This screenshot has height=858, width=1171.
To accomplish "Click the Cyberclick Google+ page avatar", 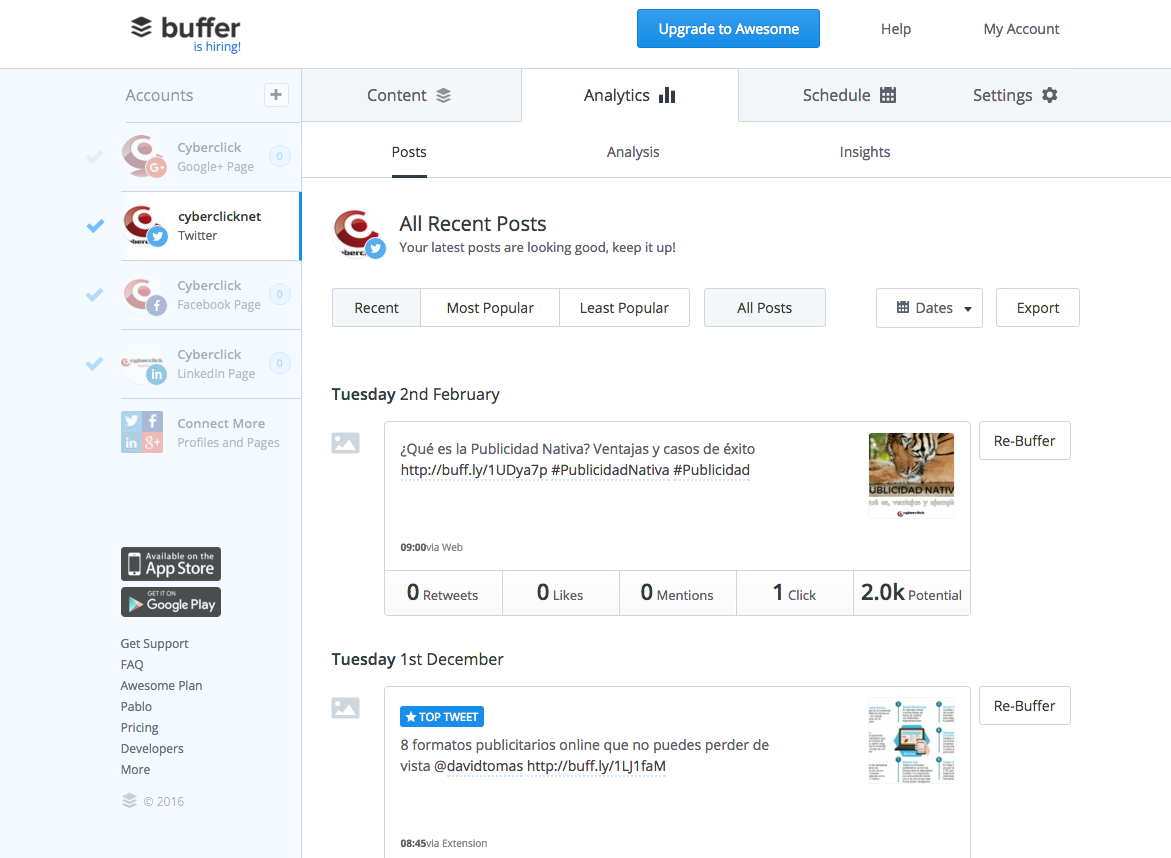I will click(x=144, y=156).
